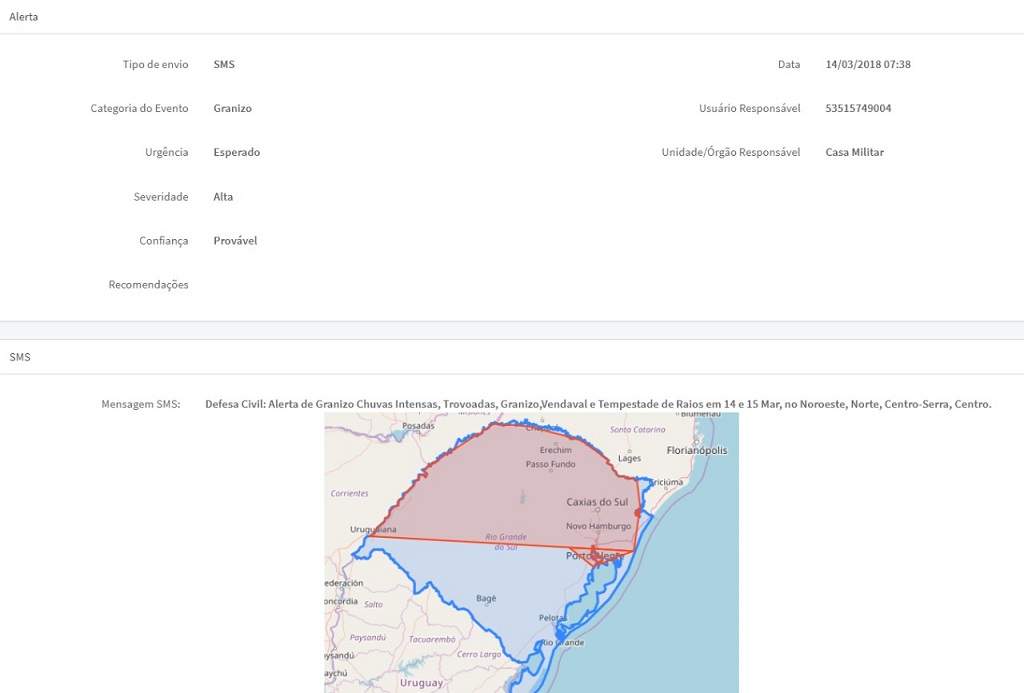Click Florianópolis on the map
Screen dimensions: 1024x693
(x=697, y=450)
